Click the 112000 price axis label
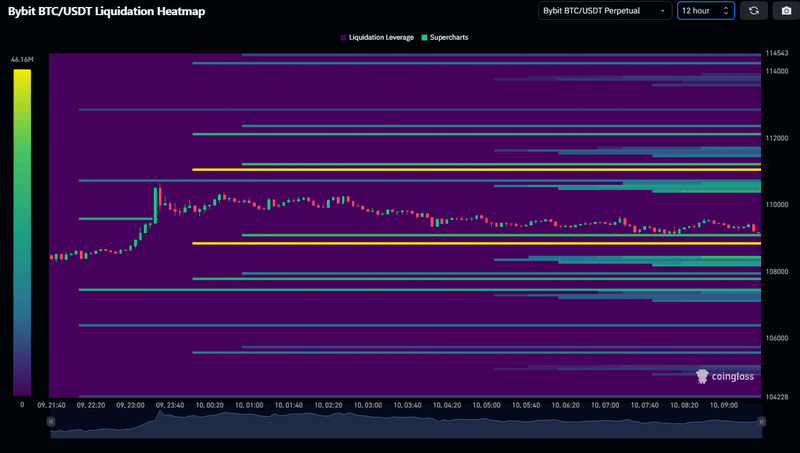The width and height of the screenshot is (800, 453). (x=777, y=138)
